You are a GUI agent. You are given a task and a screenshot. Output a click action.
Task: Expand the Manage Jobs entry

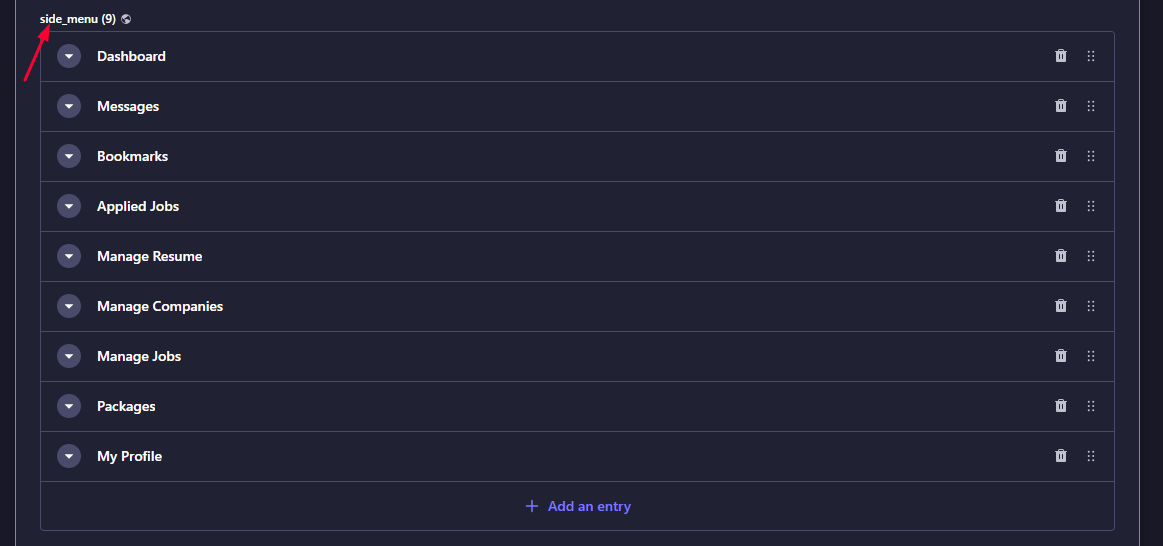[69, 356]
